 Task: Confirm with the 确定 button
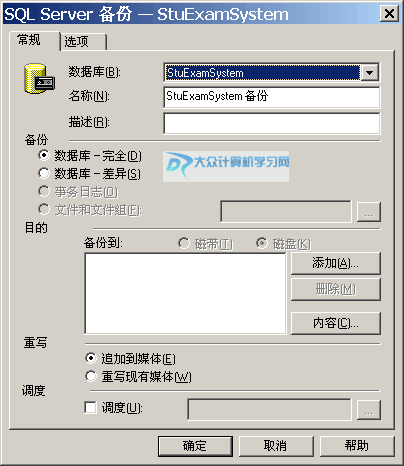(x=195, y=446)
